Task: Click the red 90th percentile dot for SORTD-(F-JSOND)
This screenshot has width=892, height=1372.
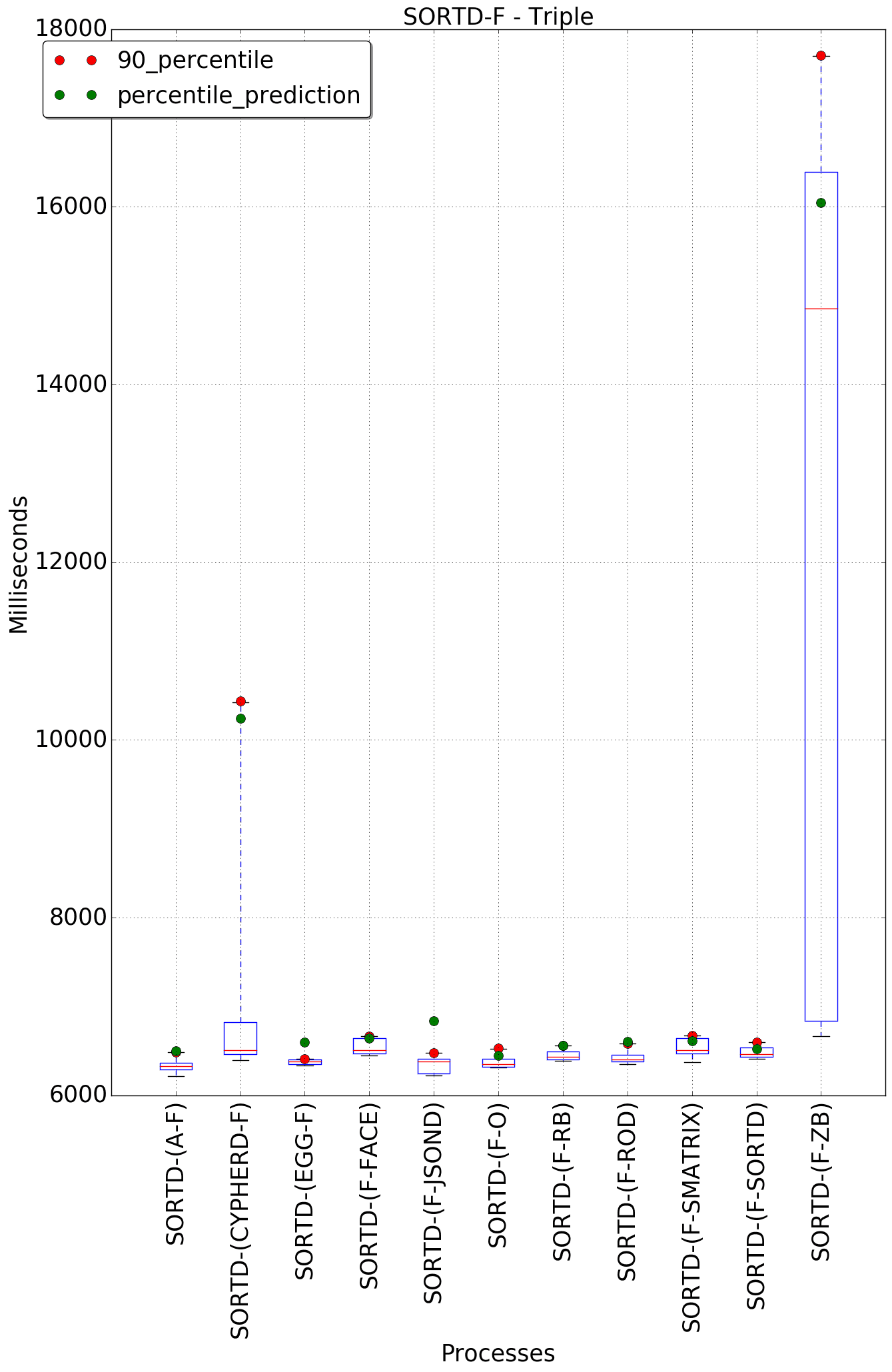Action: point(434,1053)
